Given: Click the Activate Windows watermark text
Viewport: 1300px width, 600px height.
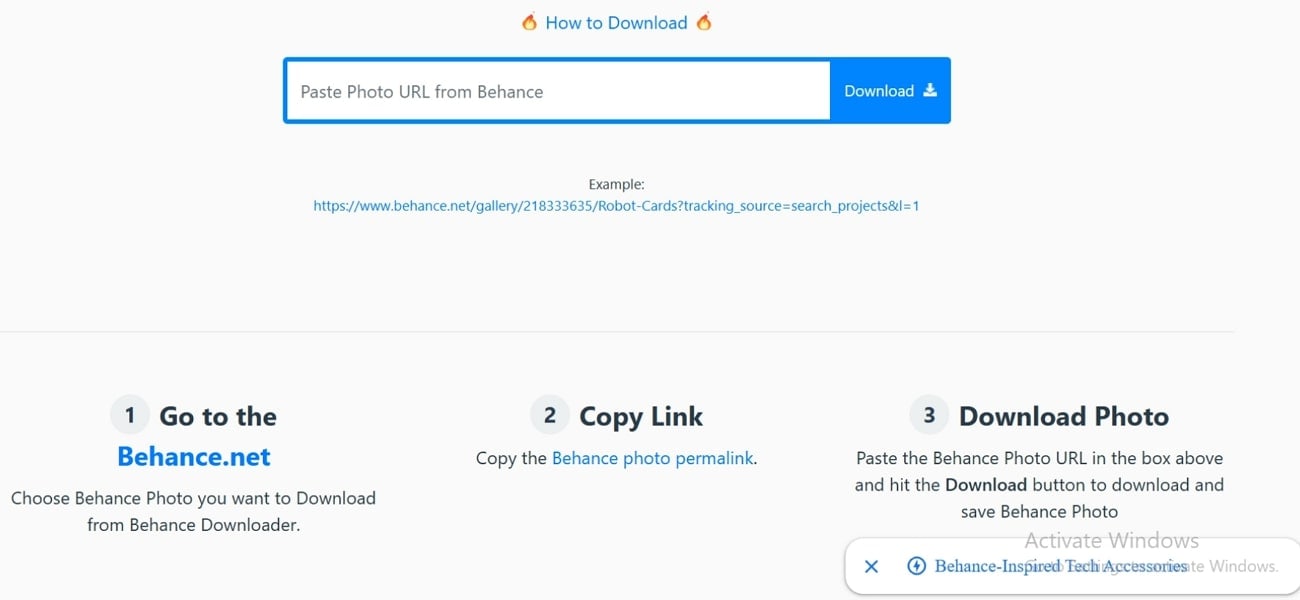Looking at the screenshot, I should click(1111, 540).
